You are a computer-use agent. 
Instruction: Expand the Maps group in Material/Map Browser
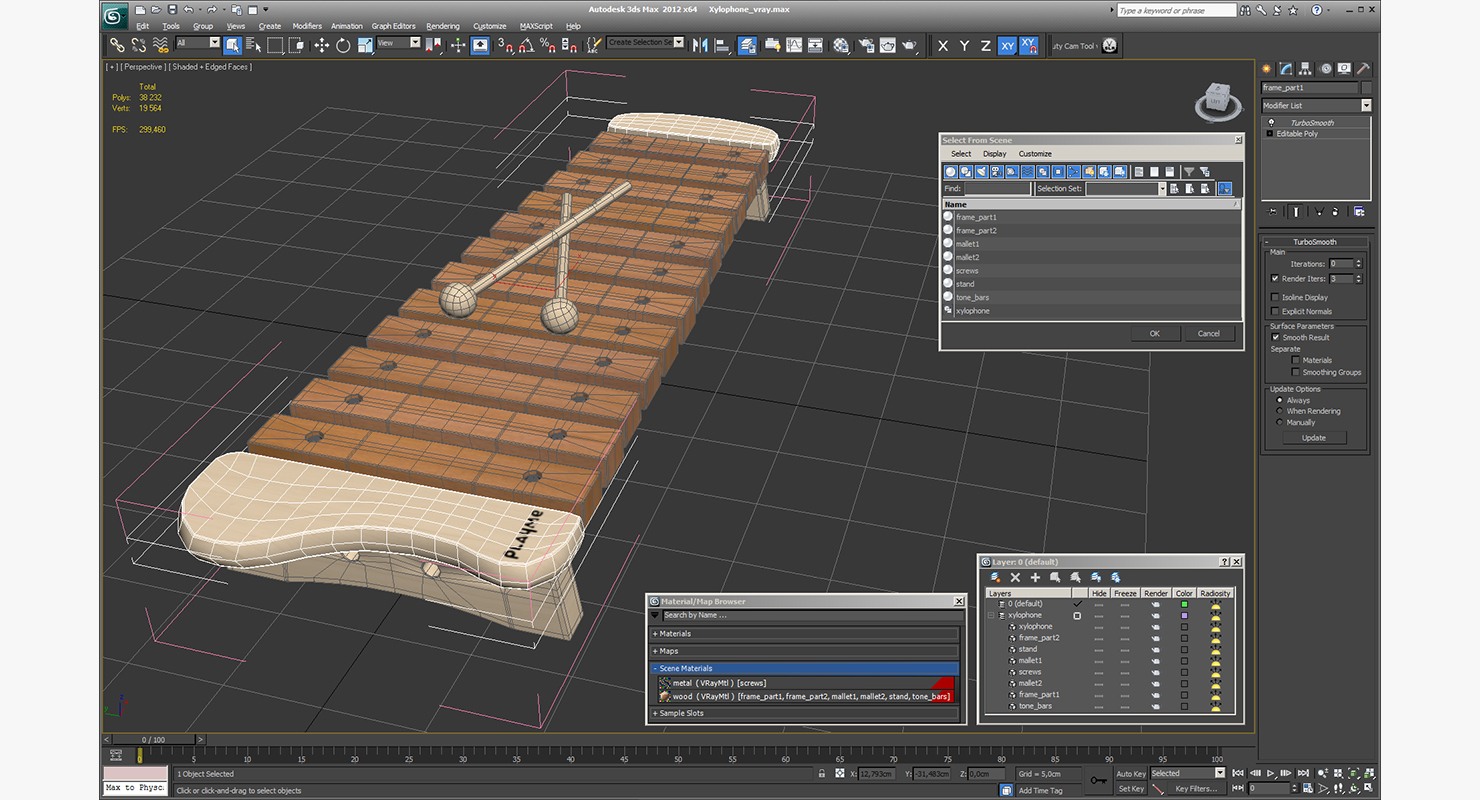(x=805, y=651)
